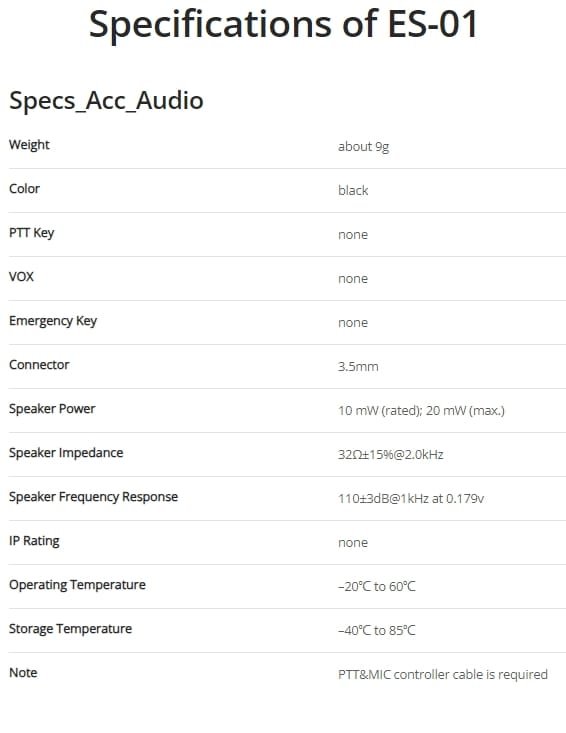Select the Specs_Acc_Audio section title
566x733 pixels.
pyautogui.click(x=106, y=101)
